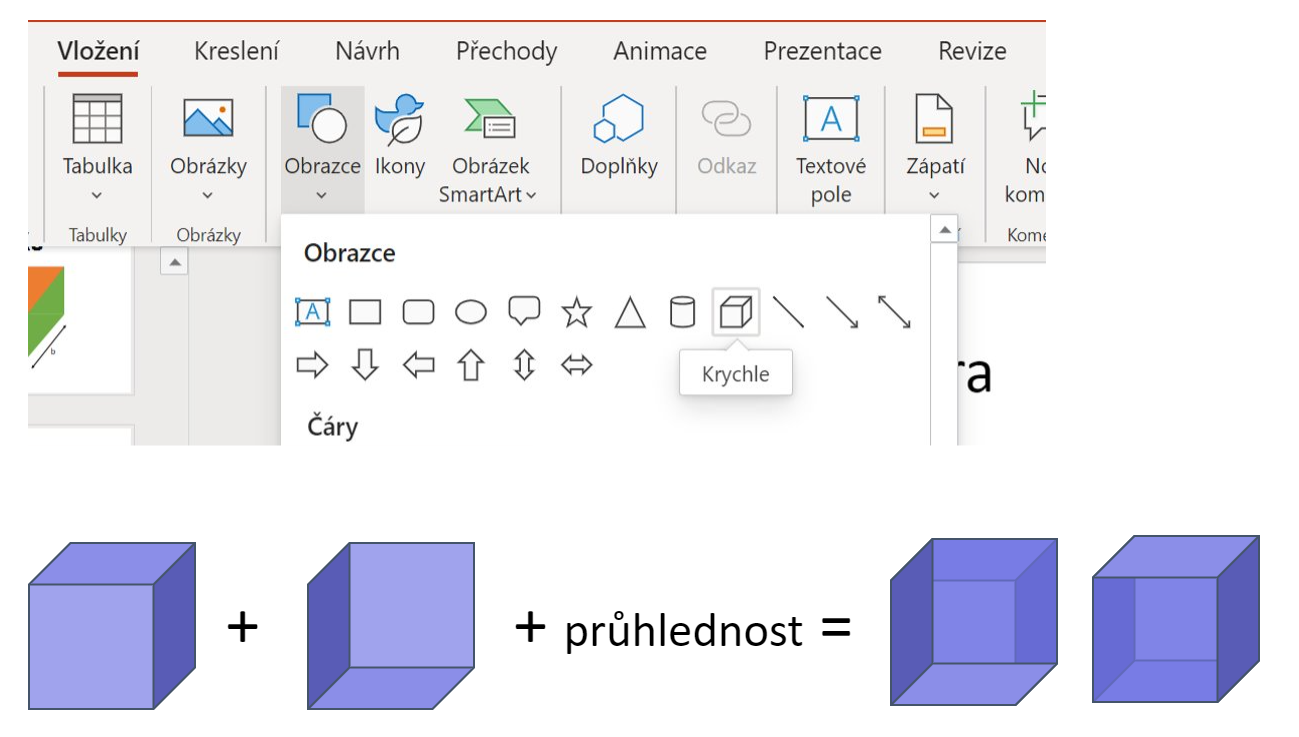Insert the speech bubble shape
This screenshot has width=1299, height=737.
tap(524, 312)
